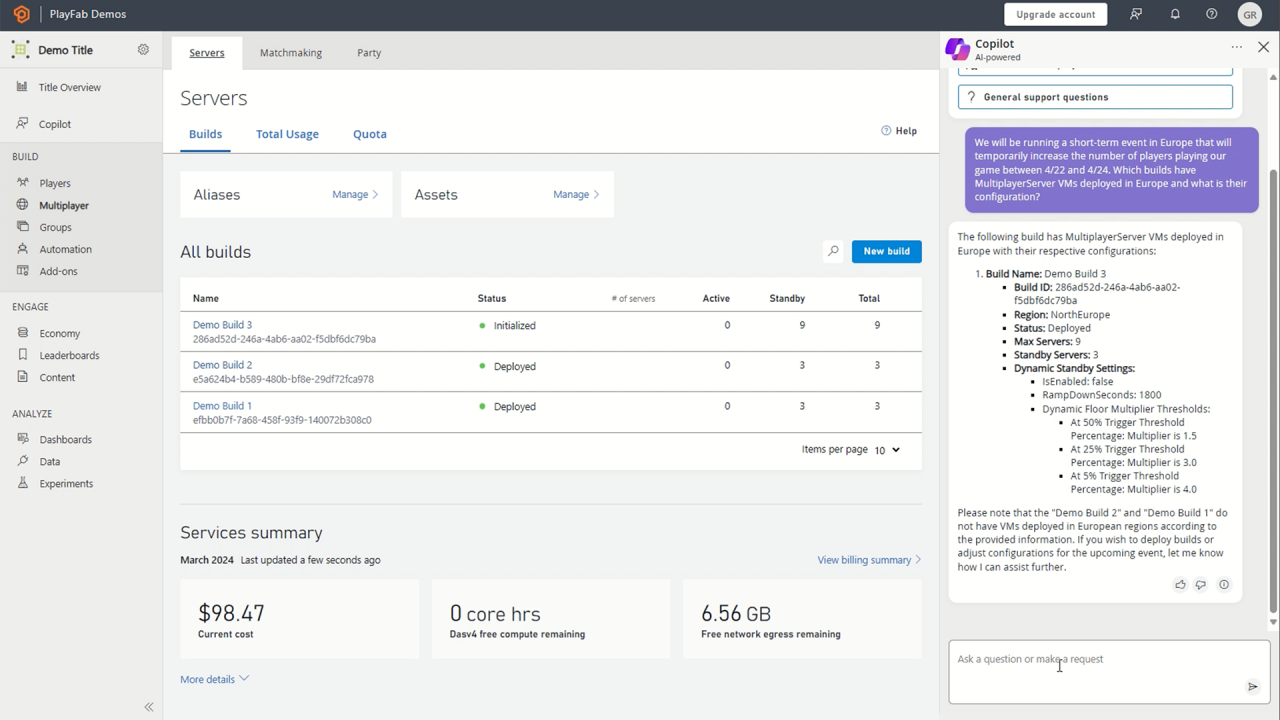Click the Players sidebar icon

point(22,183)
